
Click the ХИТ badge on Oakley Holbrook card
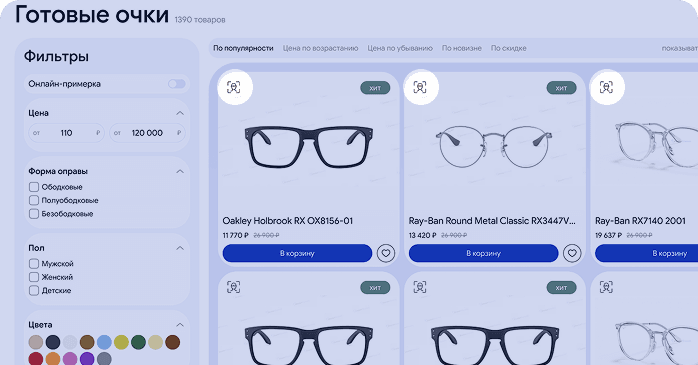click(x=375, y=88)
